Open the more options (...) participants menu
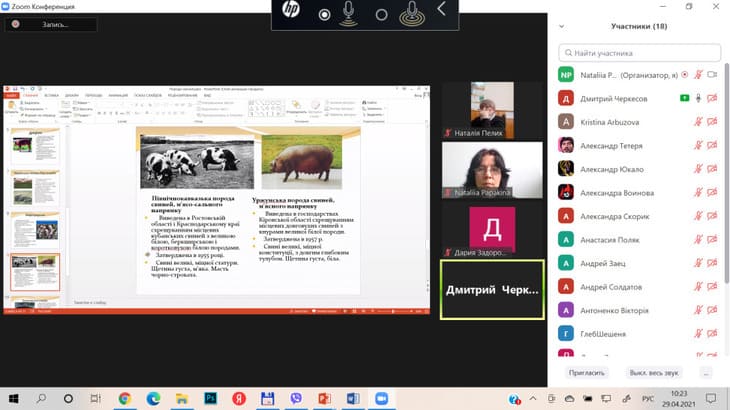Screen dimensions: 730x410 705,371
